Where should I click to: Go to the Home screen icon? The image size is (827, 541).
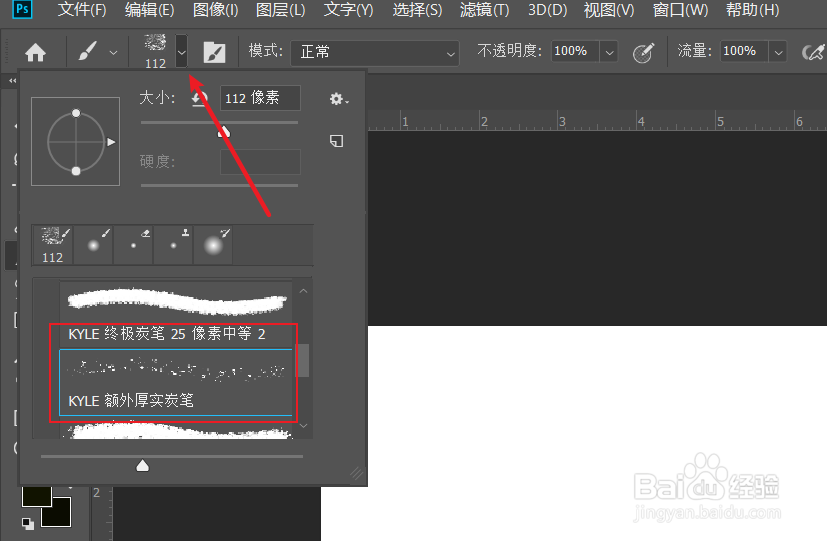(x=35, y=52)
